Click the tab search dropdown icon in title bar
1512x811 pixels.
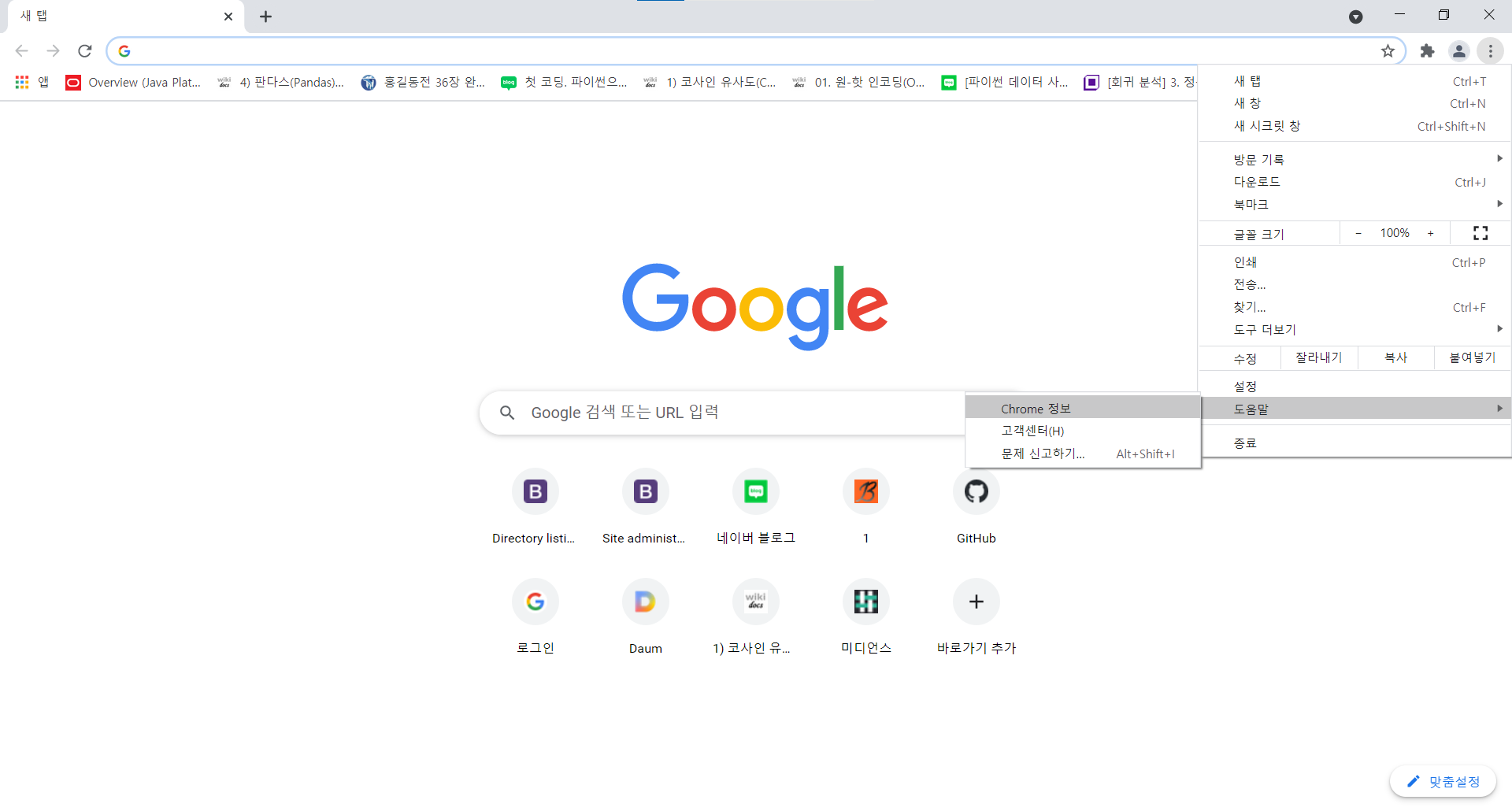(x=1355, y=17)
